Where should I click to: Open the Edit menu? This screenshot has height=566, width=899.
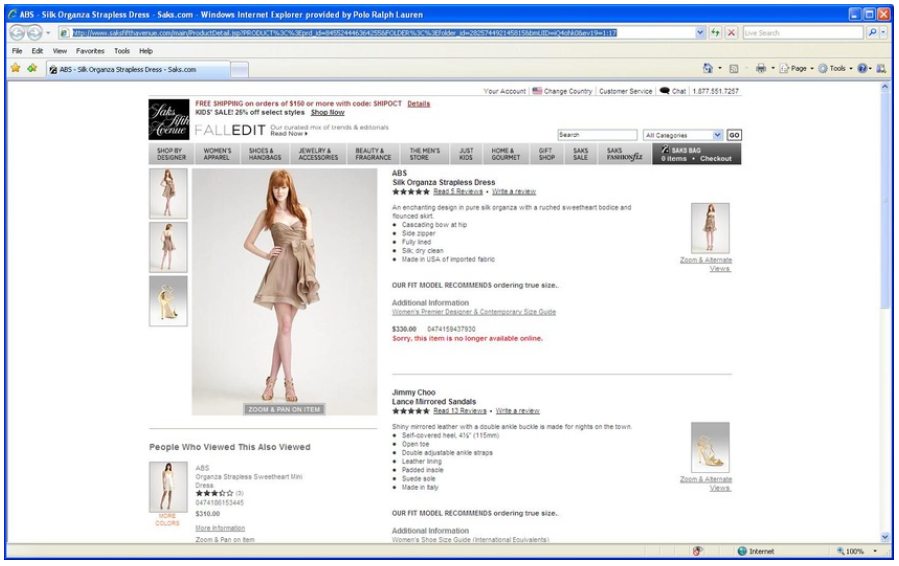point(37,51)
